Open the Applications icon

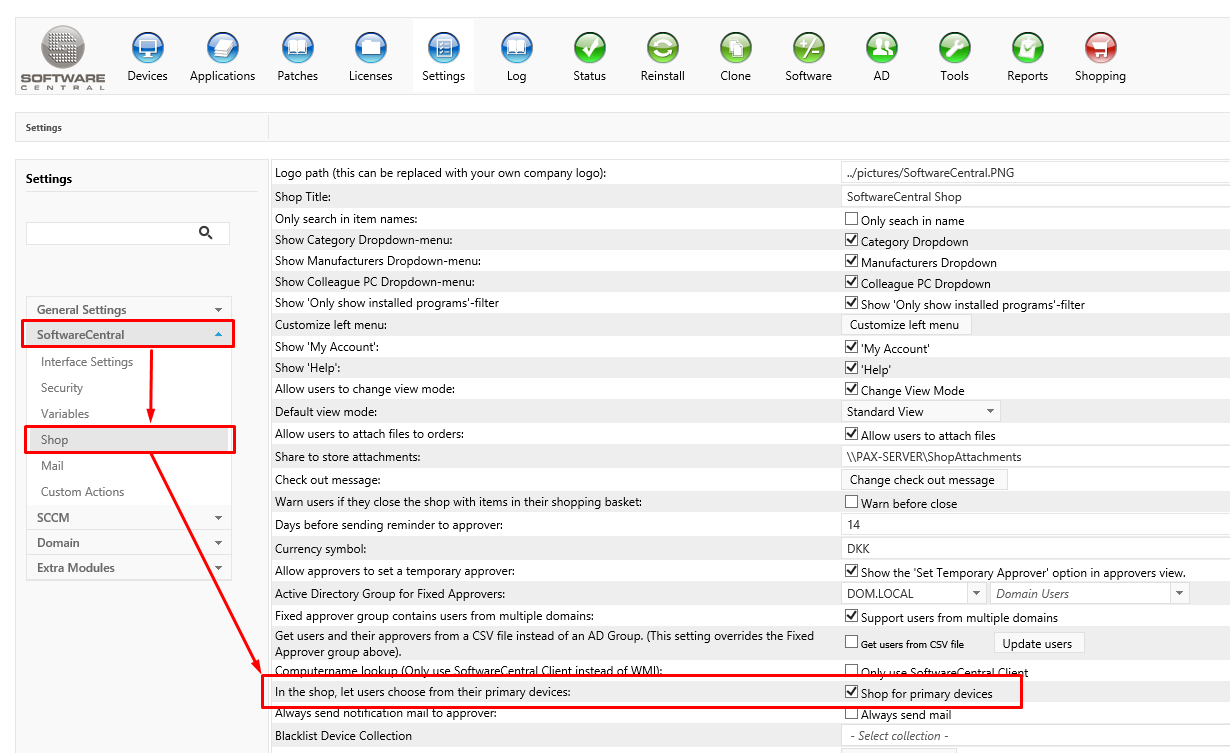point(222,48)
